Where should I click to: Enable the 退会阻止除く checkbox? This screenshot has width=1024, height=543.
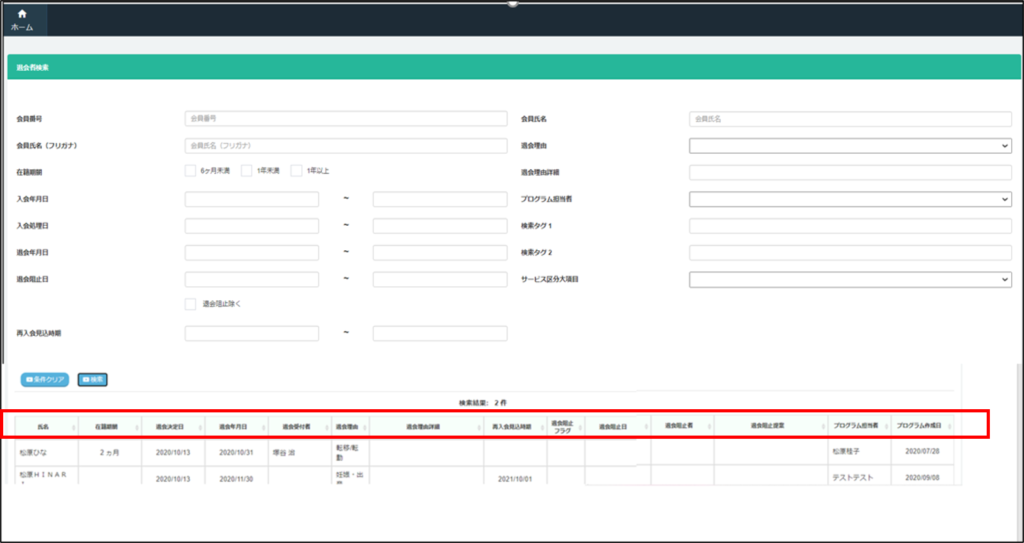tap(190, 304)
